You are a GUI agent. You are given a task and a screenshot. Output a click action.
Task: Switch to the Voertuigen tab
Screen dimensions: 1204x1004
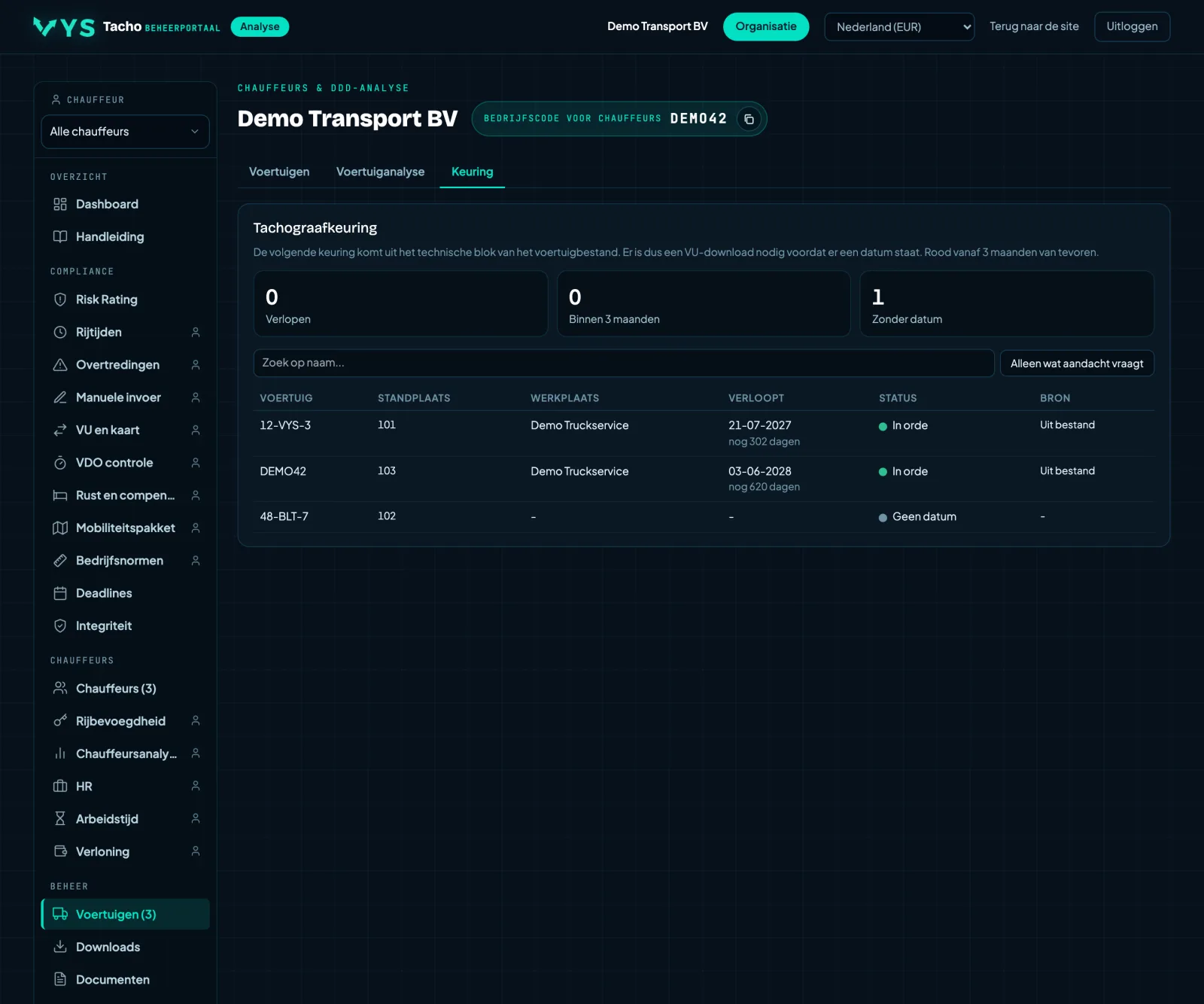click(279, 172)
